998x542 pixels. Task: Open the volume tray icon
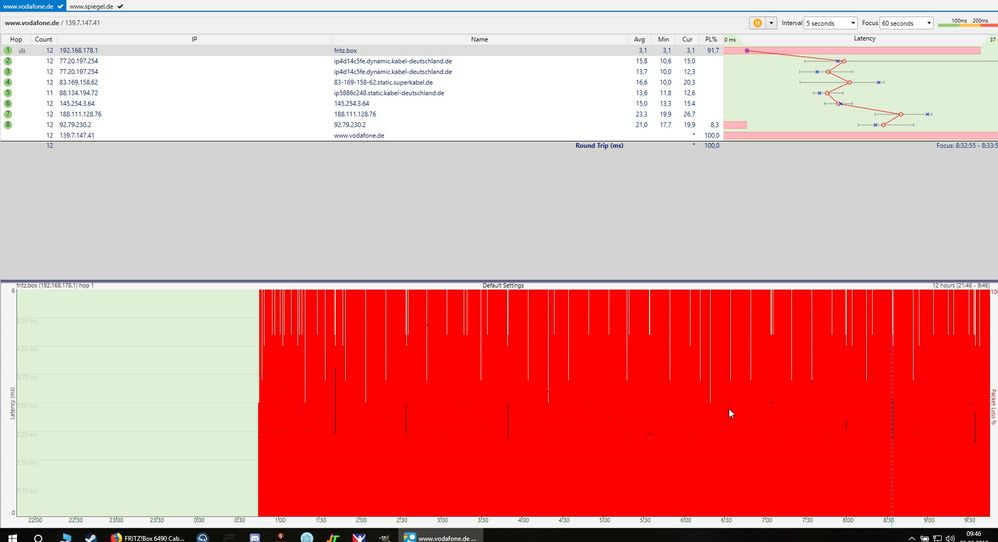click(950, 538)
